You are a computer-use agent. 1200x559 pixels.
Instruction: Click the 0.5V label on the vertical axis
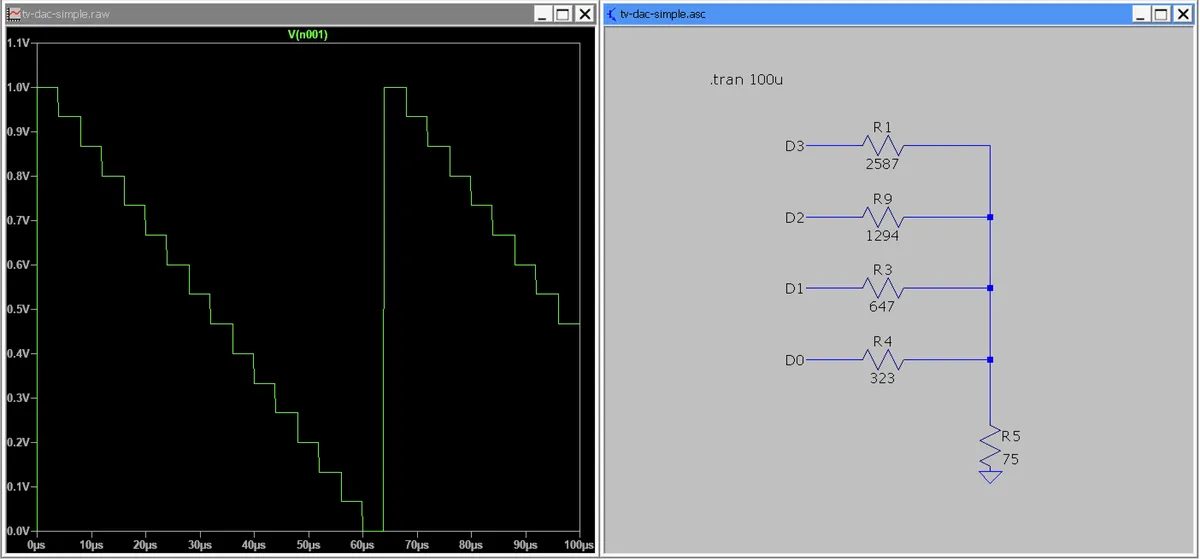pos(18,309)
